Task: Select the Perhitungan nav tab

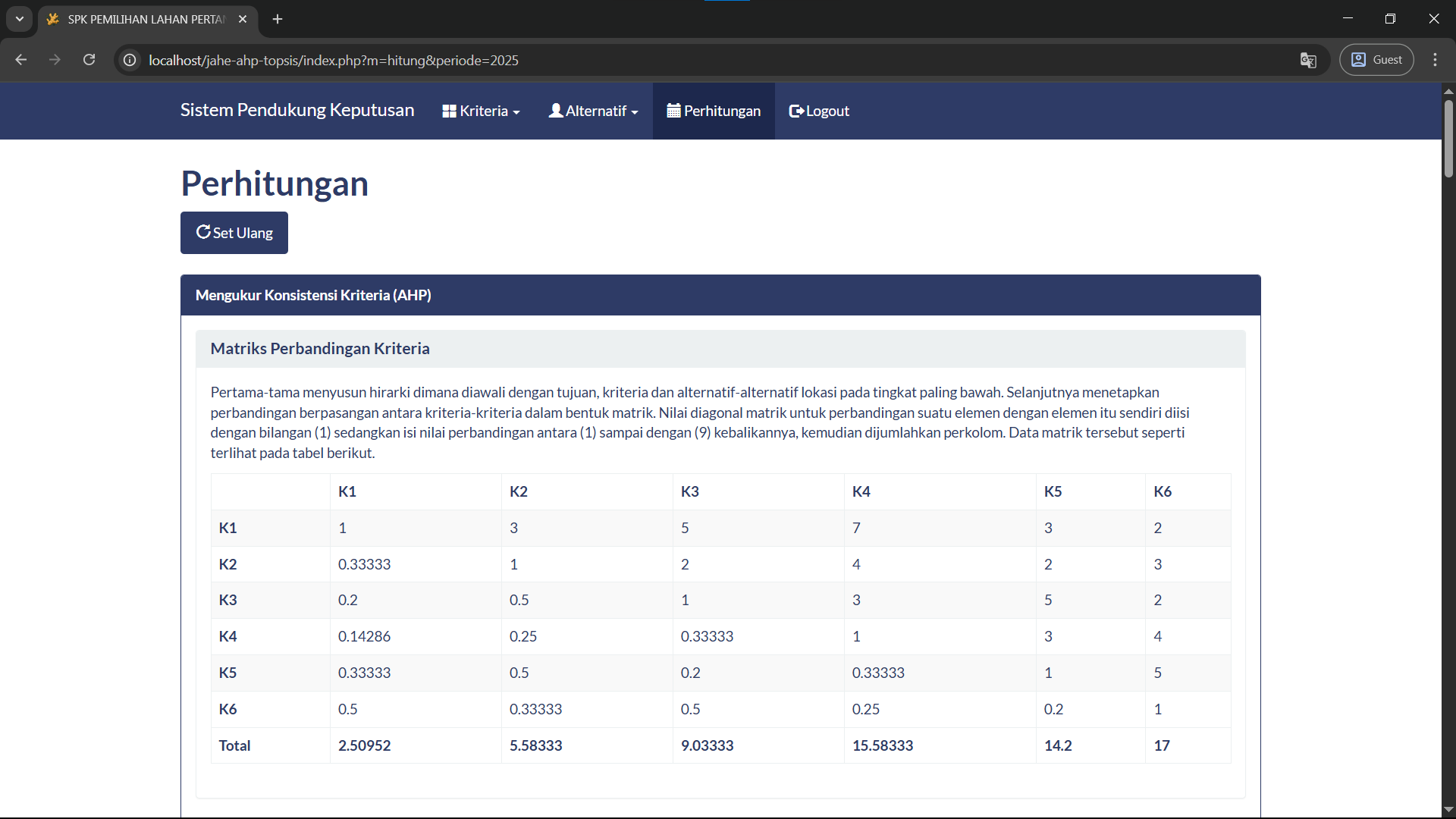Action: point(714,111)
